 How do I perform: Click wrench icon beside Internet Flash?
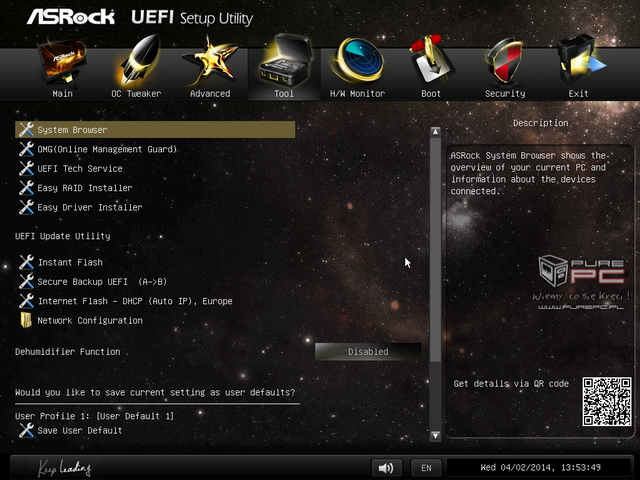[27, 301]
